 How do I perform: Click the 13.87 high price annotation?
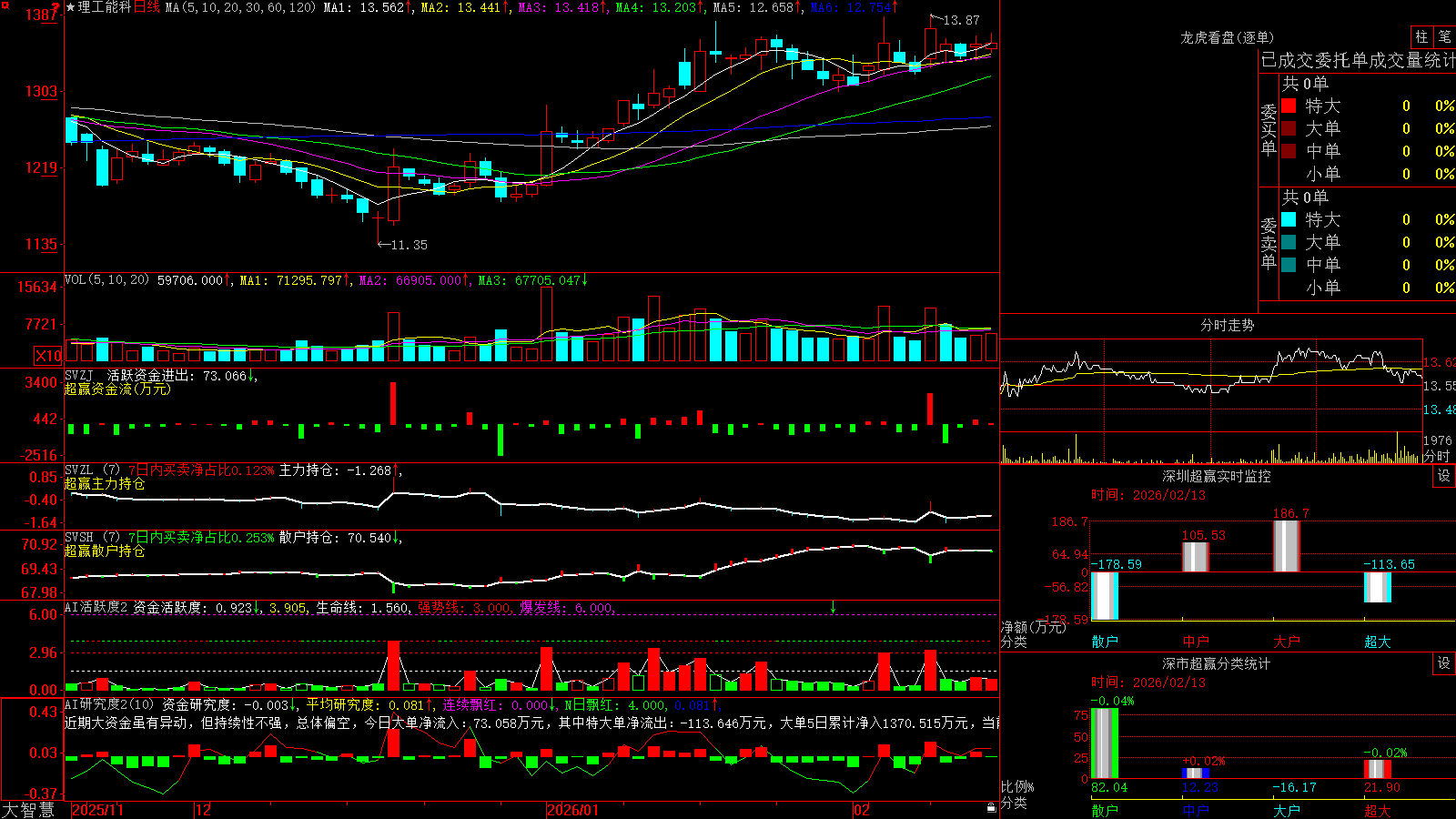[x=961, y=20]
